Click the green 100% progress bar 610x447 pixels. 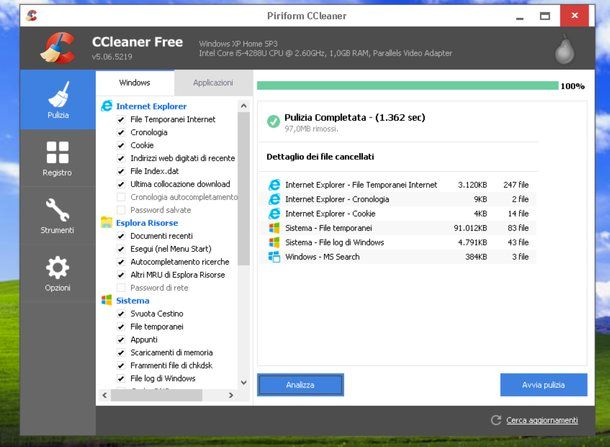tap(408, 86)
